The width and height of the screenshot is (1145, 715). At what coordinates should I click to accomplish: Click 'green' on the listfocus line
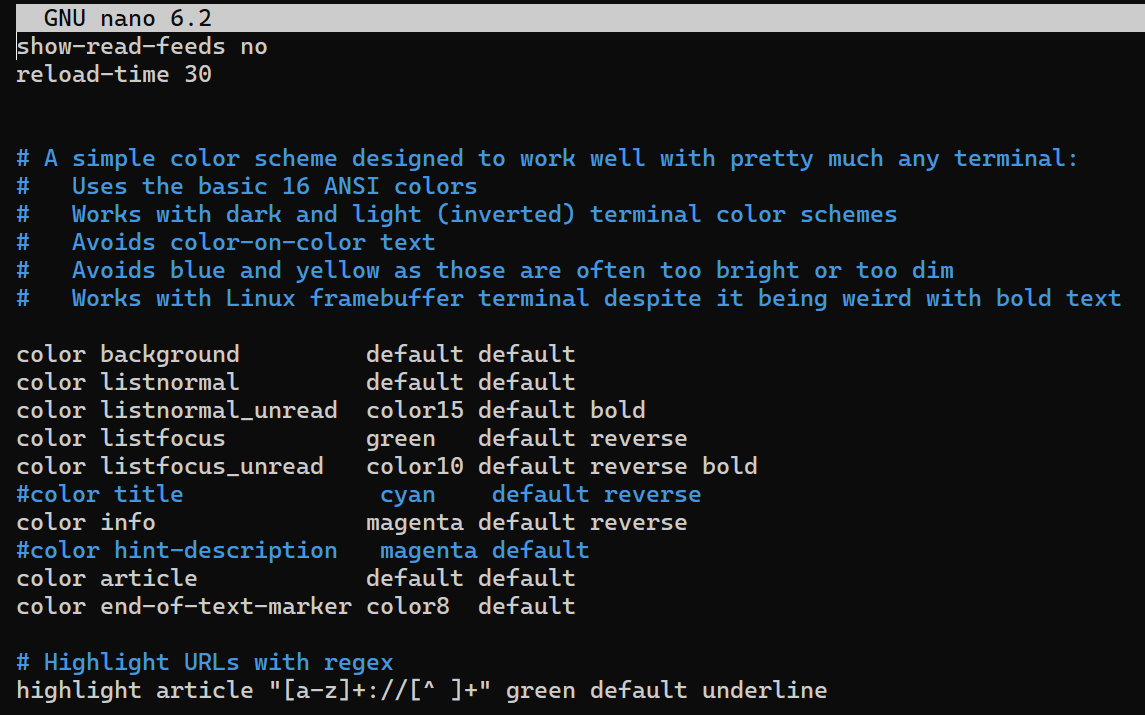click(400, 438)
